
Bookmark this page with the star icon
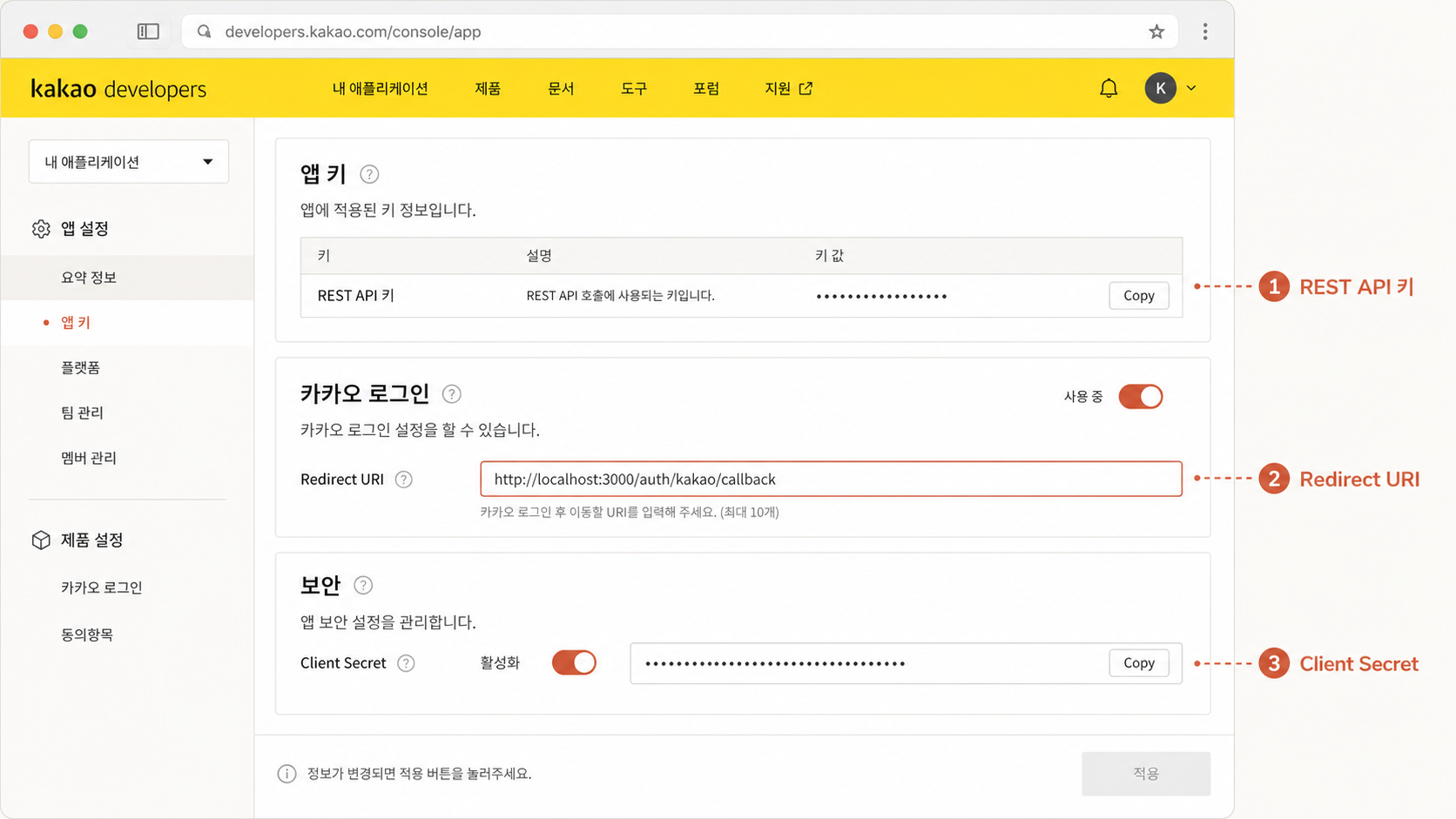[1156, 31]
